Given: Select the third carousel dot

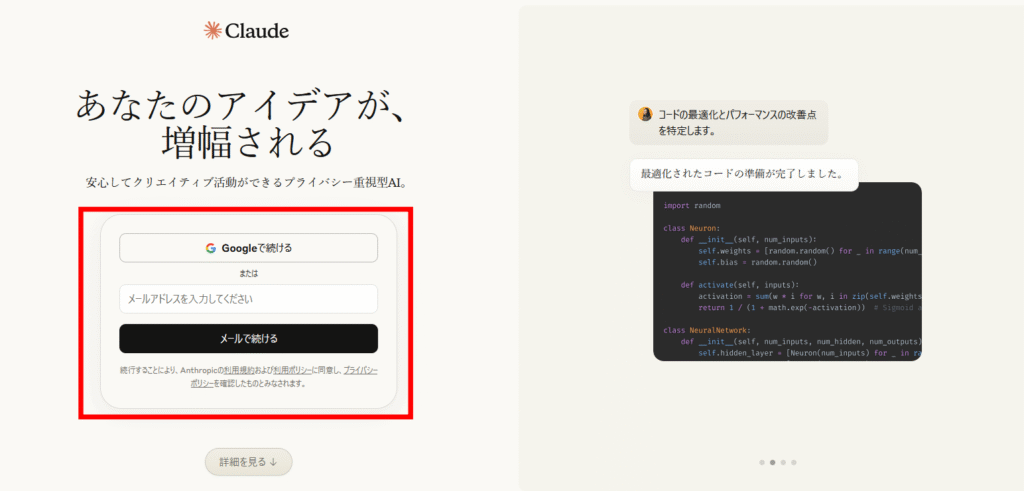Looking at the screenshot, I should 783,462.
